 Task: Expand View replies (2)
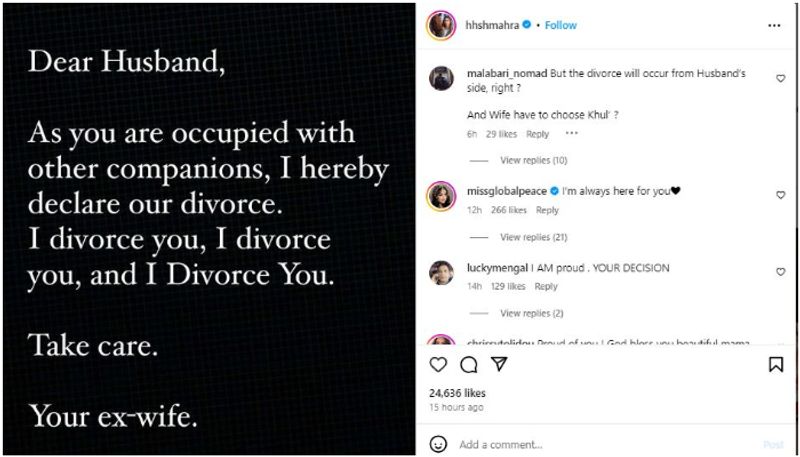tap(530, 313)
